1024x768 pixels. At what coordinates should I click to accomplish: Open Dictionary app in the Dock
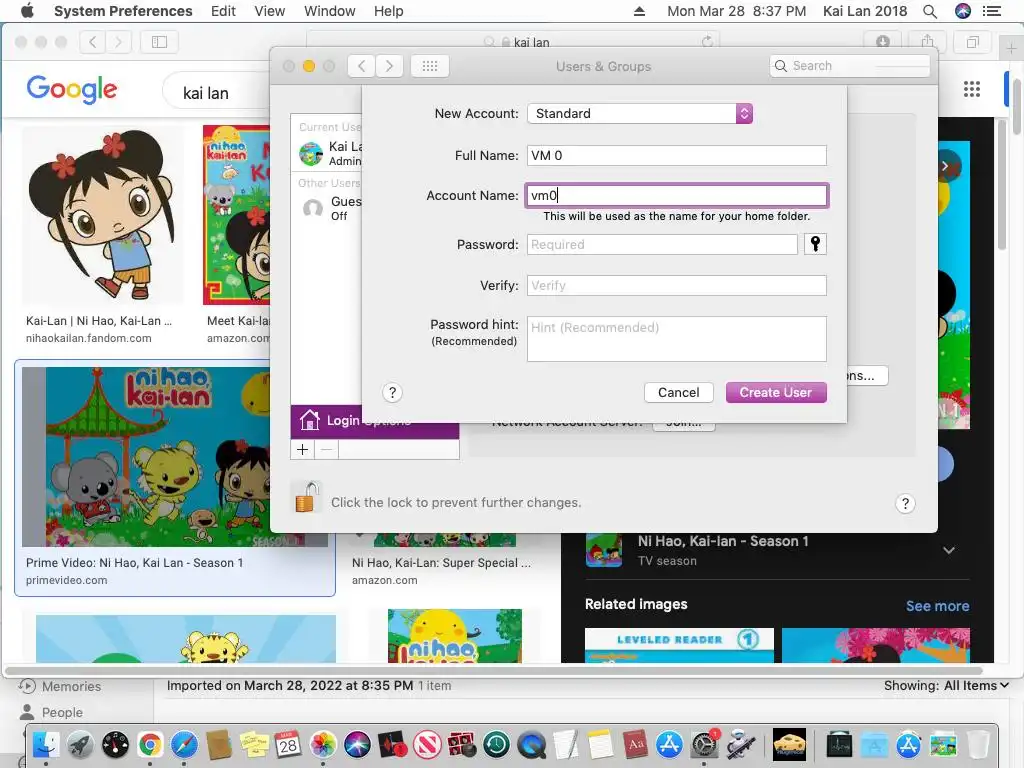635,744
